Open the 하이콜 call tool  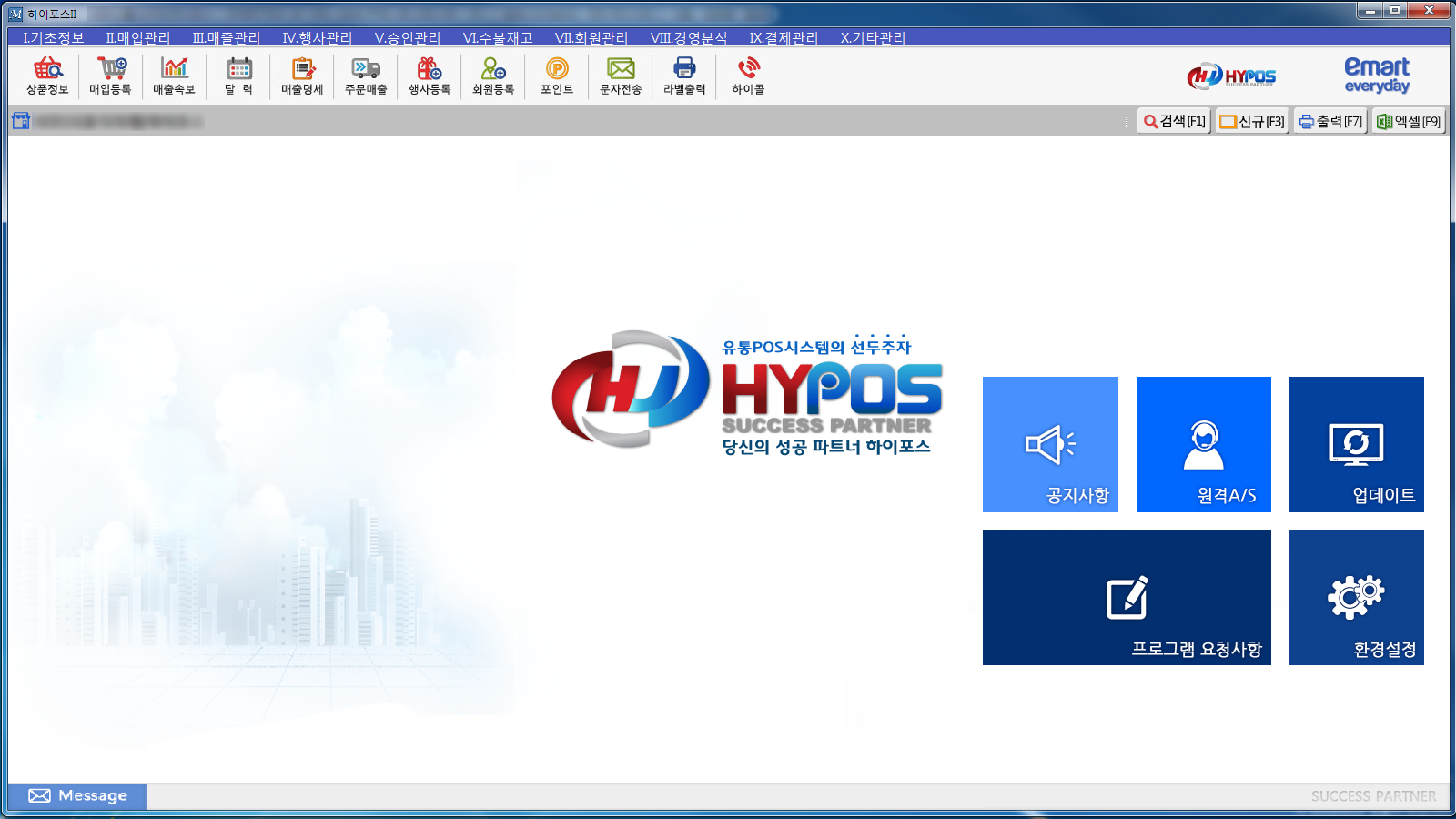coord(748,76)
